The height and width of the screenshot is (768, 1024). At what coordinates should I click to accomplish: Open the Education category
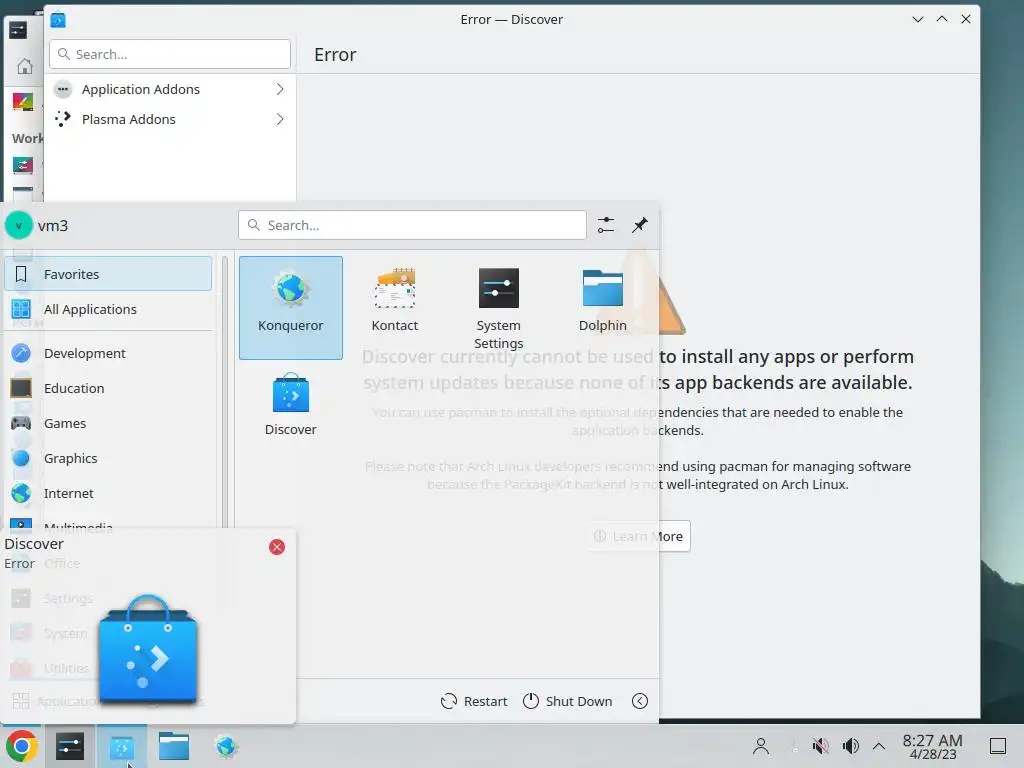(108, 389)
